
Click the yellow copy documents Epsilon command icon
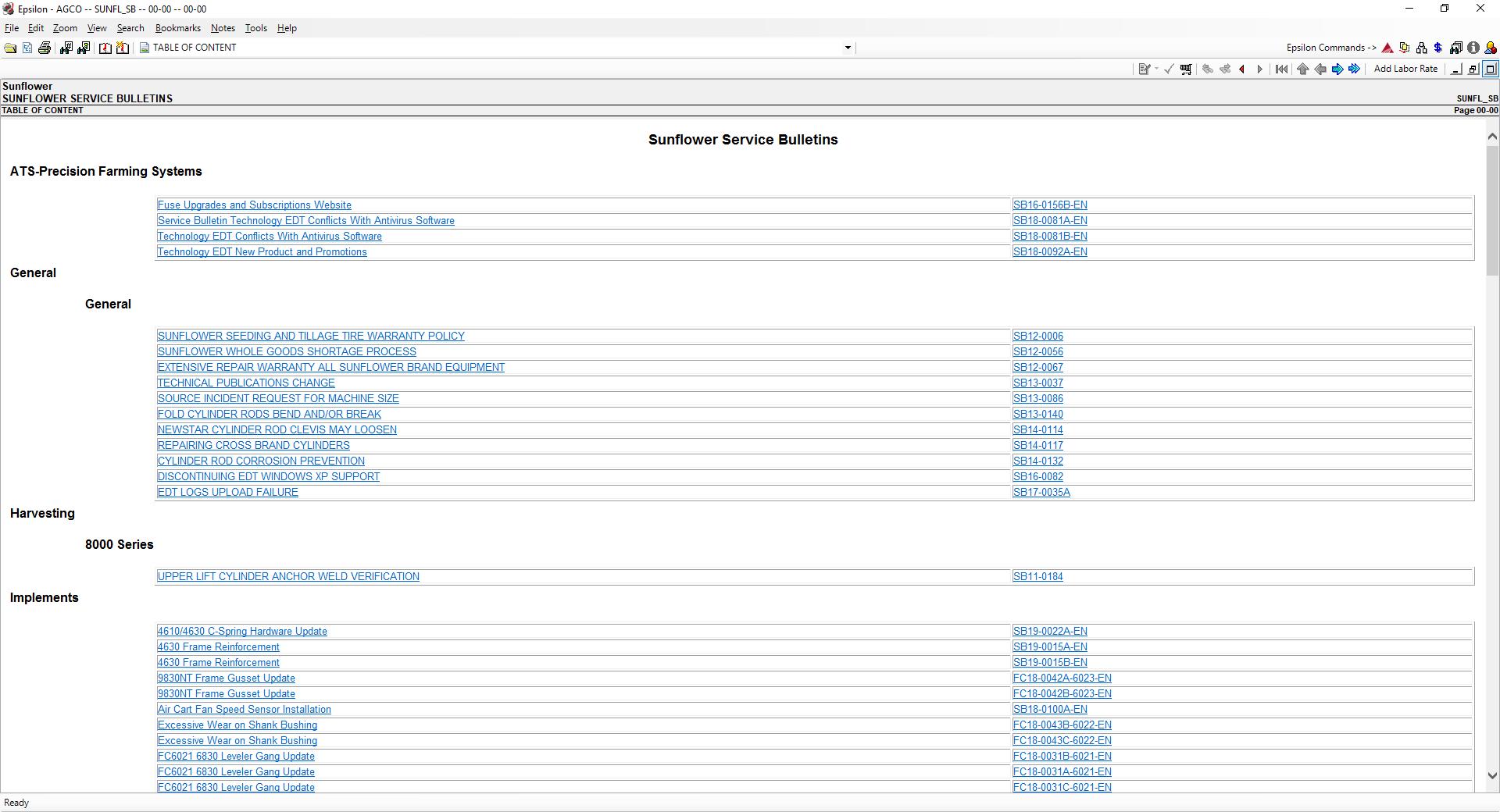(1405, 48)
